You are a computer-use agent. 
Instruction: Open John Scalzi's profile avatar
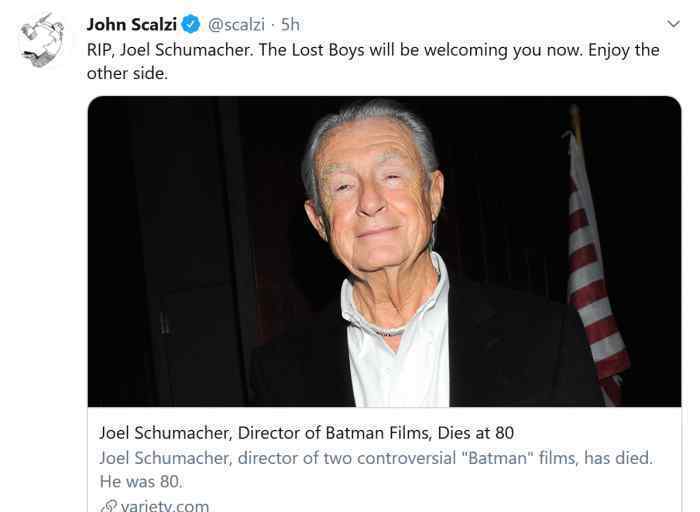click(x=41, y=39)
